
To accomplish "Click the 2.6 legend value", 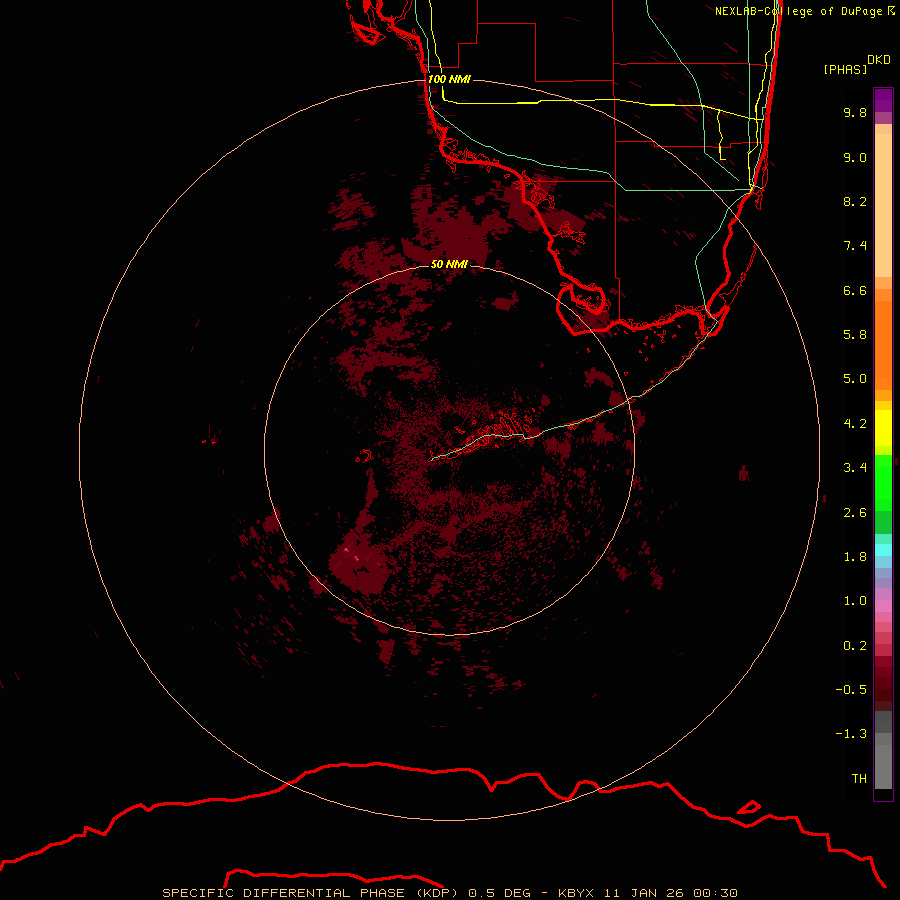I will (855, 513).
